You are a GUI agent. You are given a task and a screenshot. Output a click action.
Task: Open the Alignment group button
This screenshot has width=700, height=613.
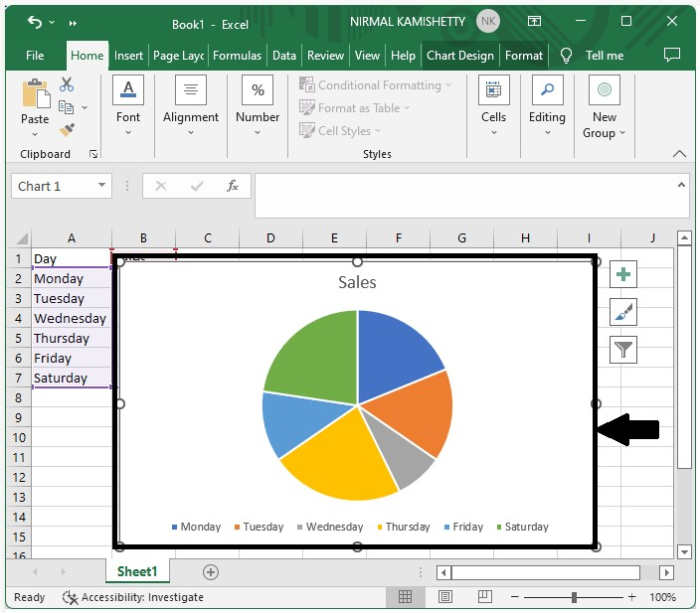point(191,106)
